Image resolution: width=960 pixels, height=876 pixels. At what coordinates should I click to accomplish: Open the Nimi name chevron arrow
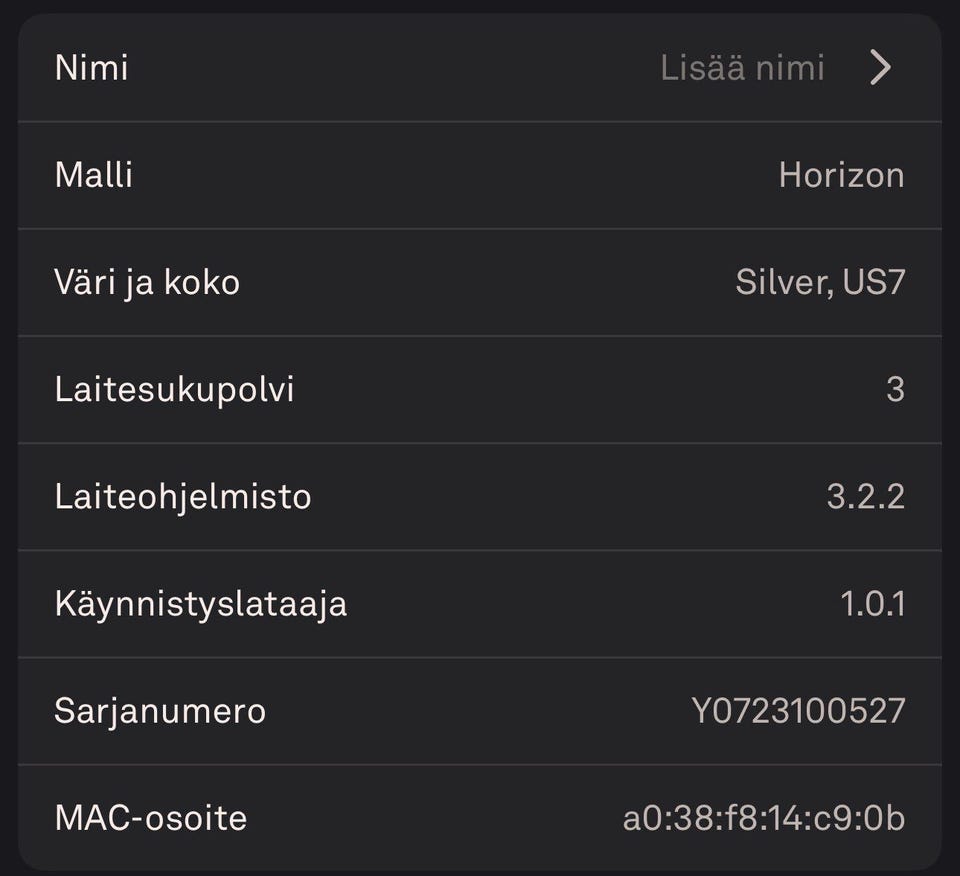880,68
